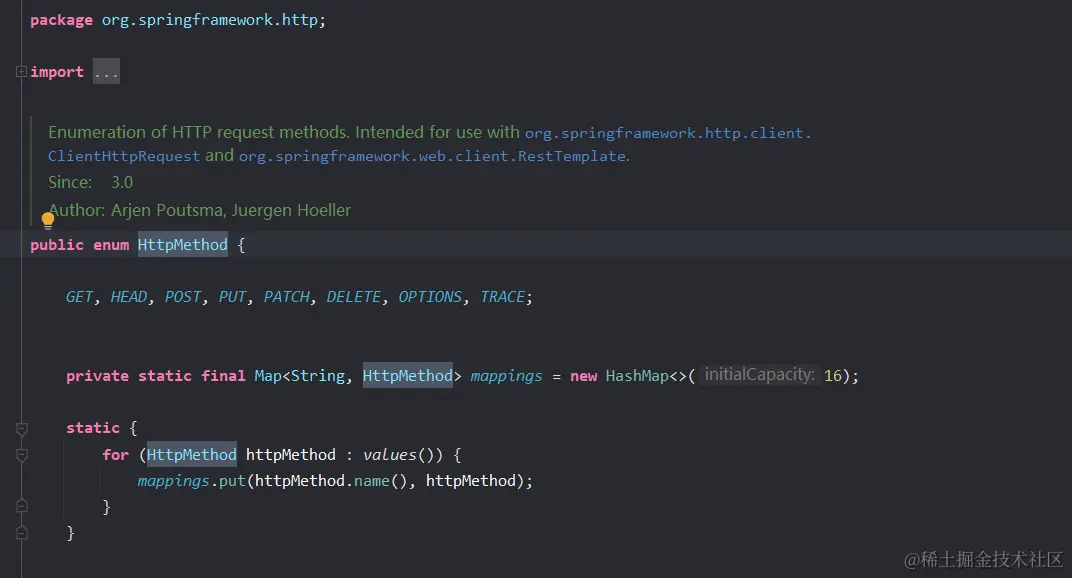Click the PUT enum constant
The width and height of the screenshot is (1072, 578).
click(232, 296)
